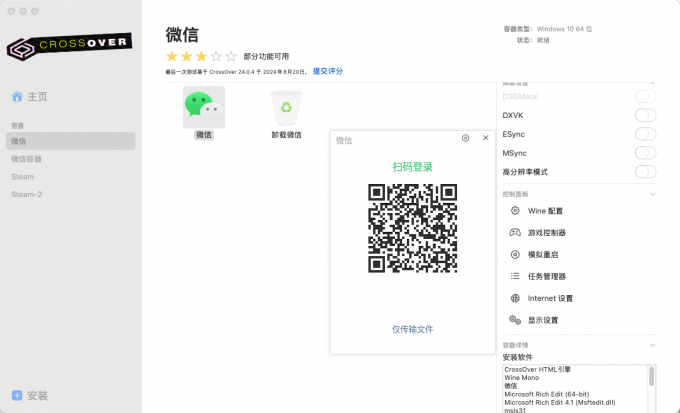Enable the ESync switch
680x413 pixels.
pos(645,134)
